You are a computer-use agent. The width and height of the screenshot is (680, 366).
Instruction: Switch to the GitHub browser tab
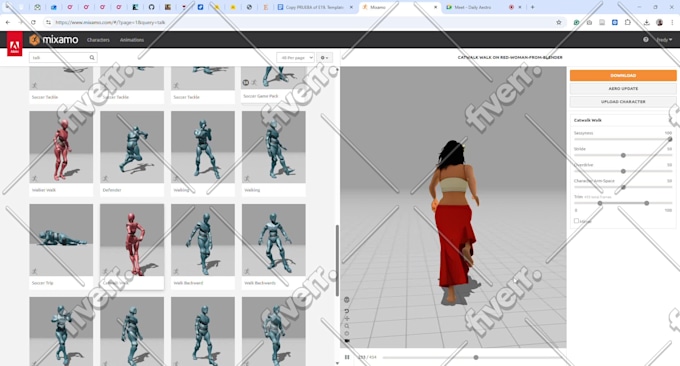(x=151, y=7)
